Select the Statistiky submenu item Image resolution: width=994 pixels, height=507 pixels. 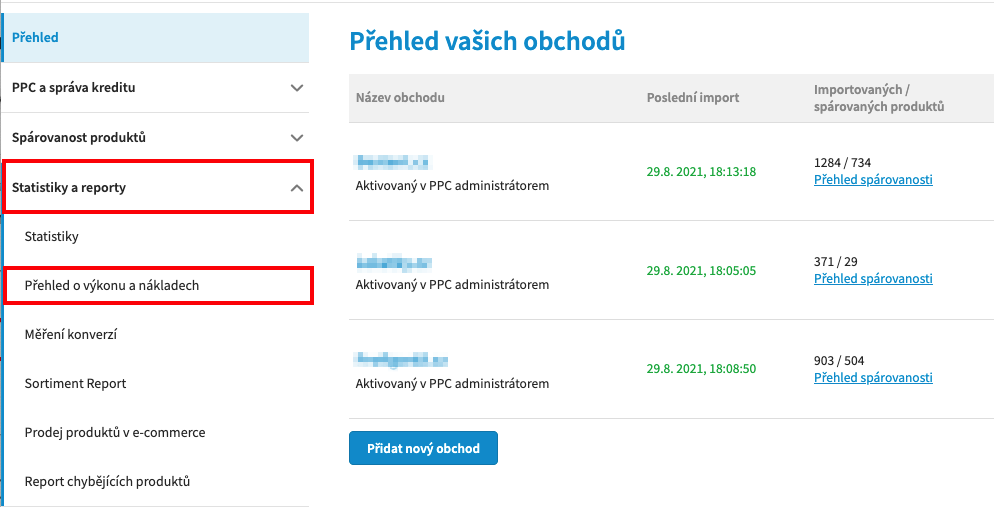[51, 236]
